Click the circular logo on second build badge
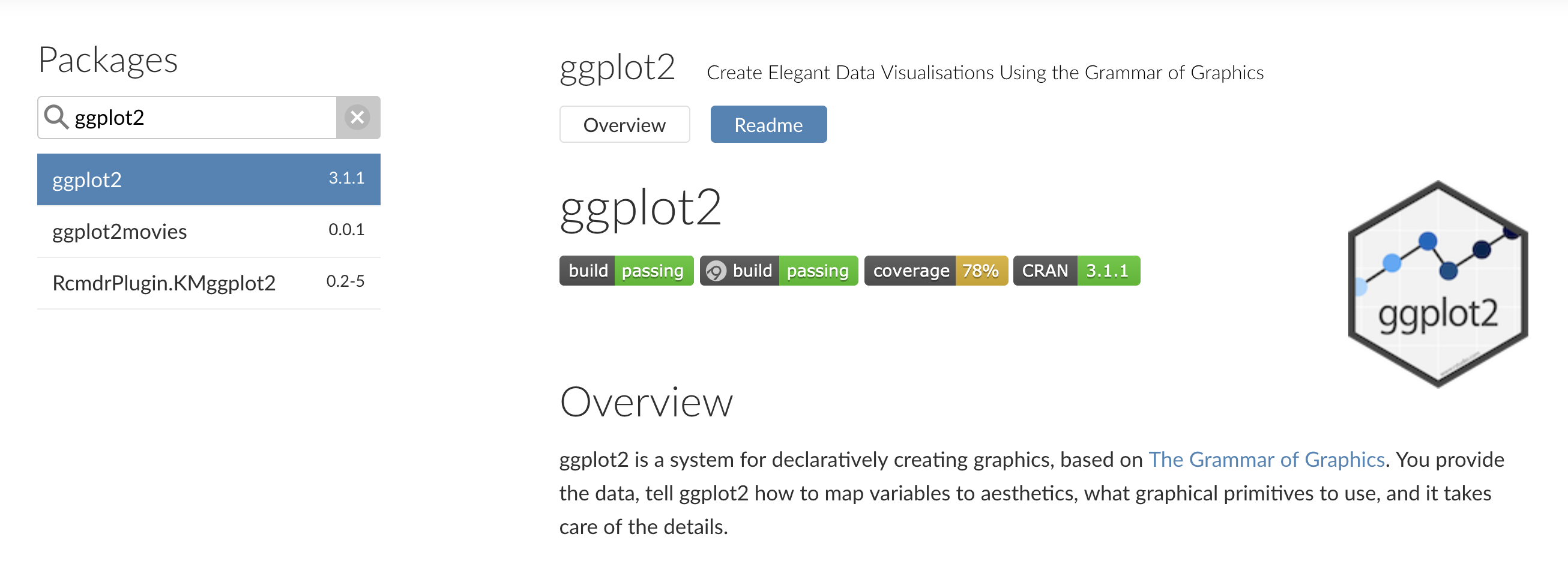1568x582 pixels. [716, 271]
